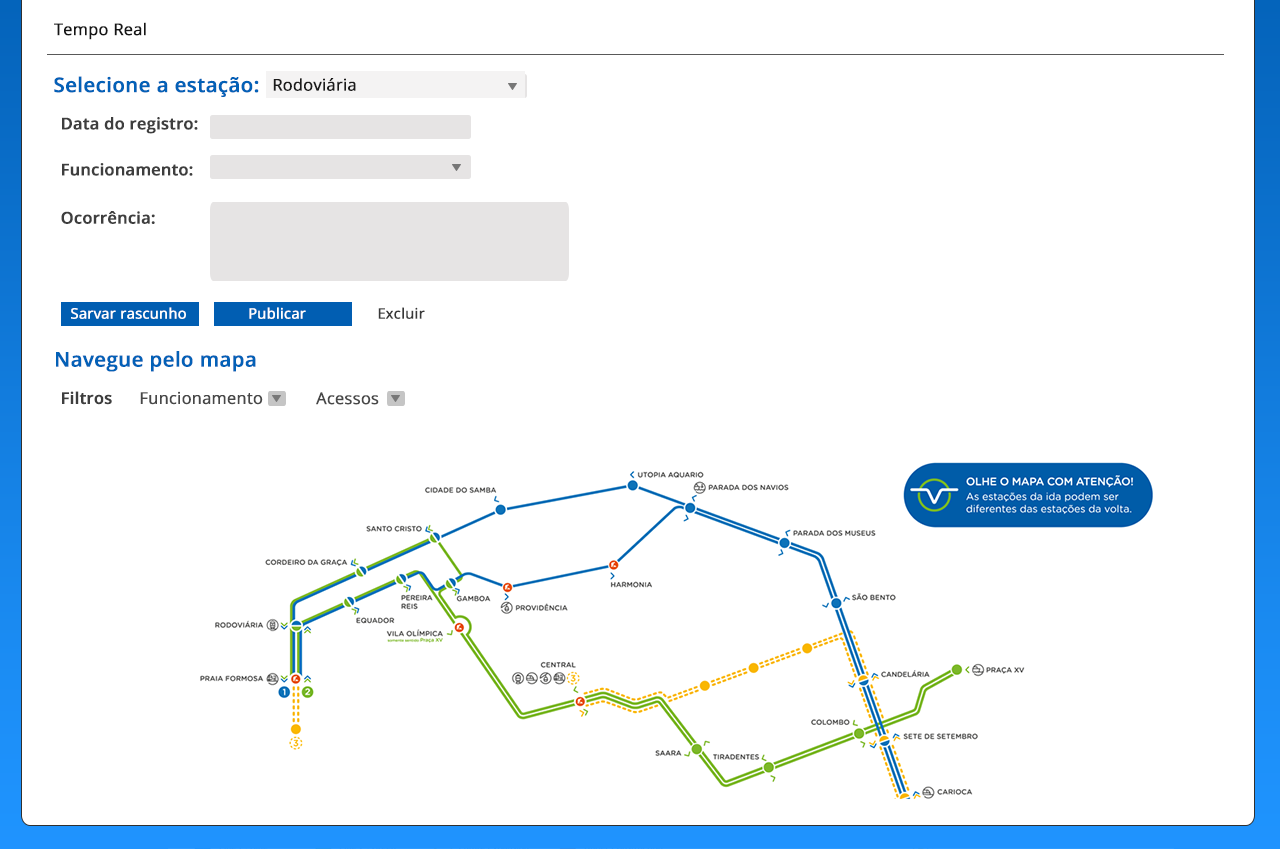Click the São Bento station marker

click(x=836, y=603)
